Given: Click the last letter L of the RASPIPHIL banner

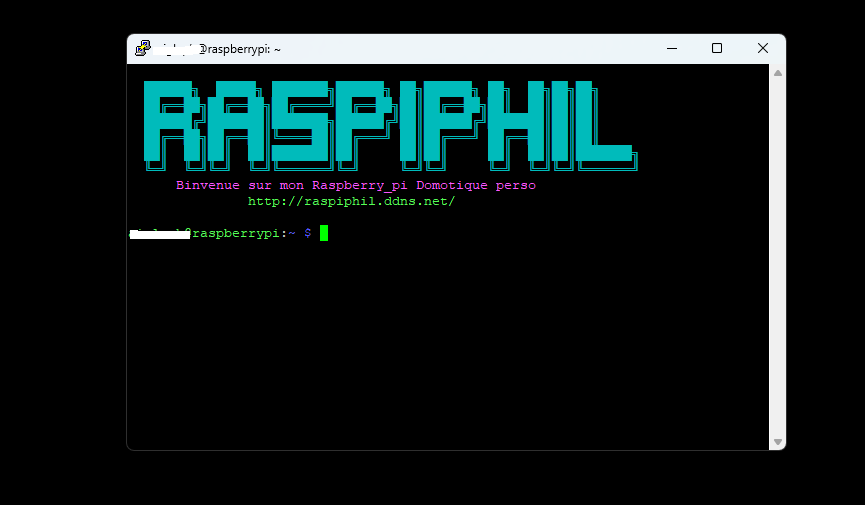Looking at the screenshot, I should click(606, 125).
